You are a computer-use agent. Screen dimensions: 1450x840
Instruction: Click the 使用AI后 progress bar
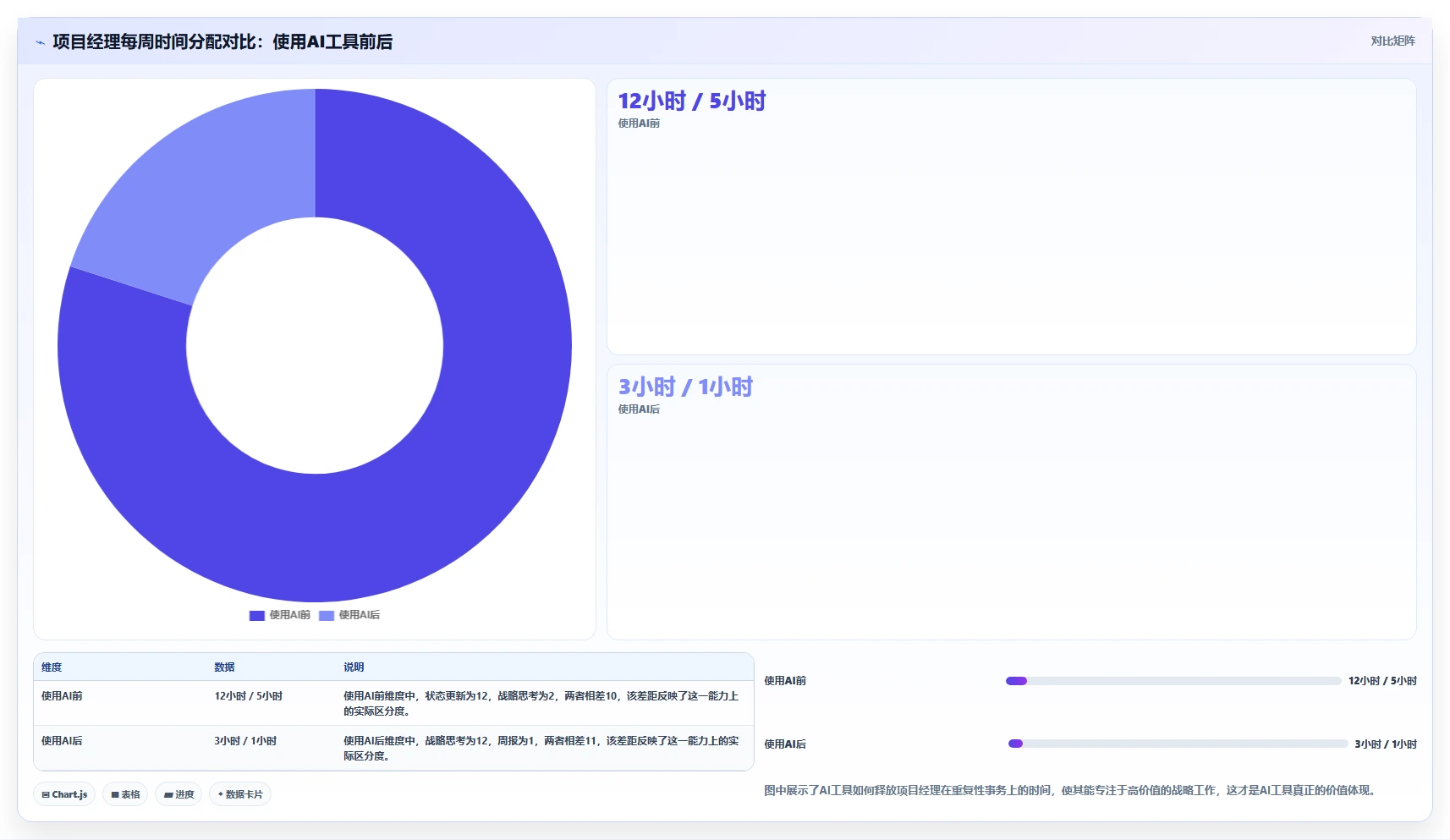click(x=1178, y=744)
